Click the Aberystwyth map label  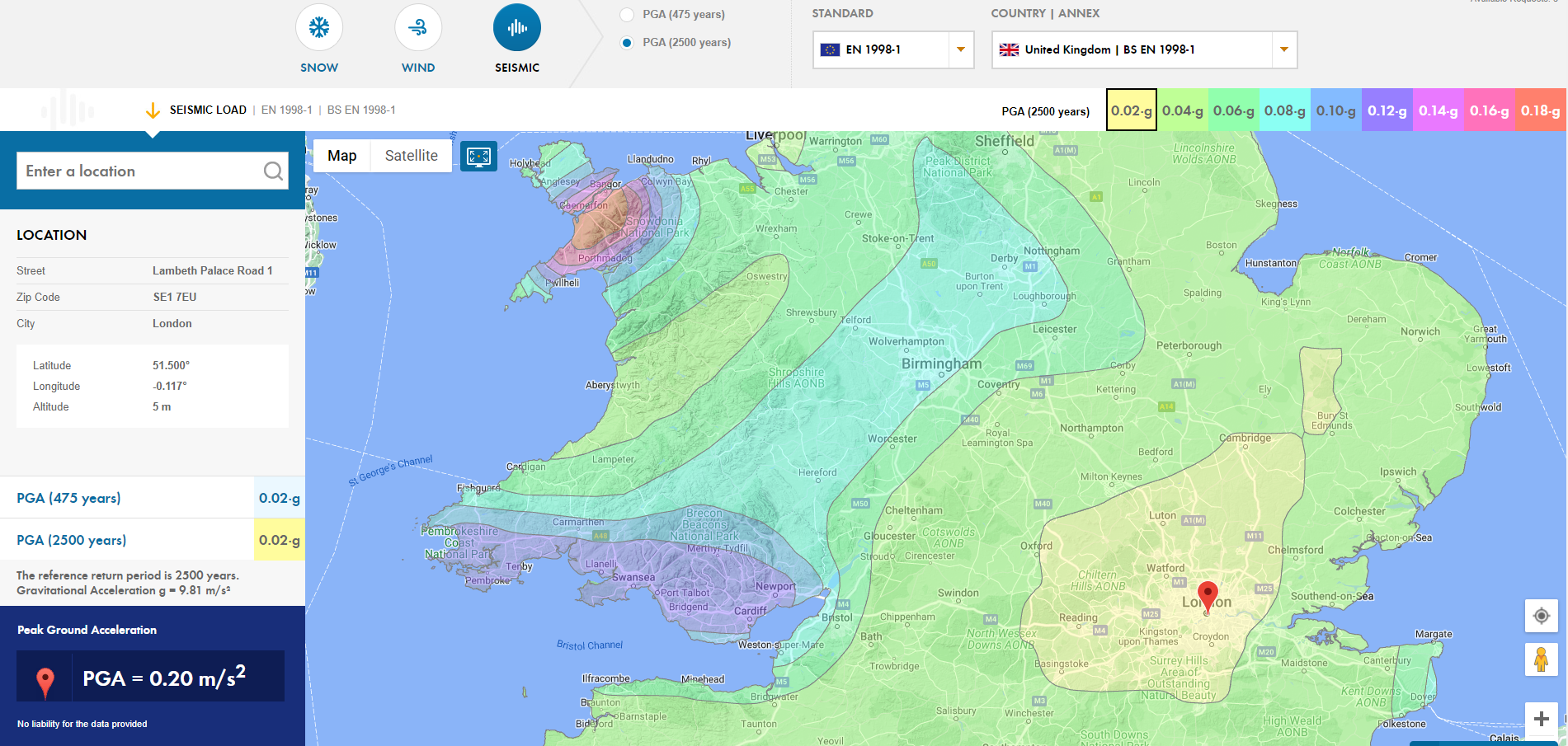click(x=613, y=385)
